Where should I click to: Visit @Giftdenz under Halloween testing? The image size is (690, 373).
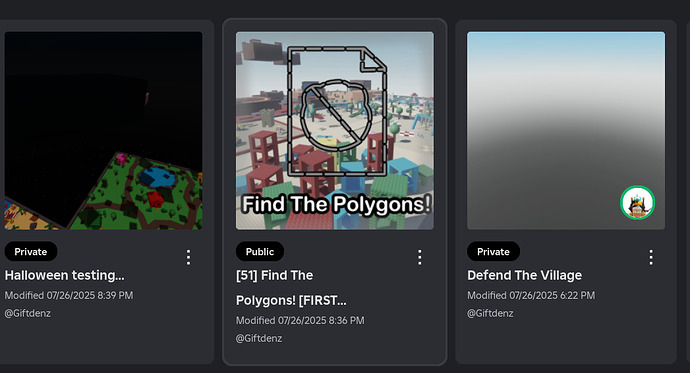pos(28,313)
